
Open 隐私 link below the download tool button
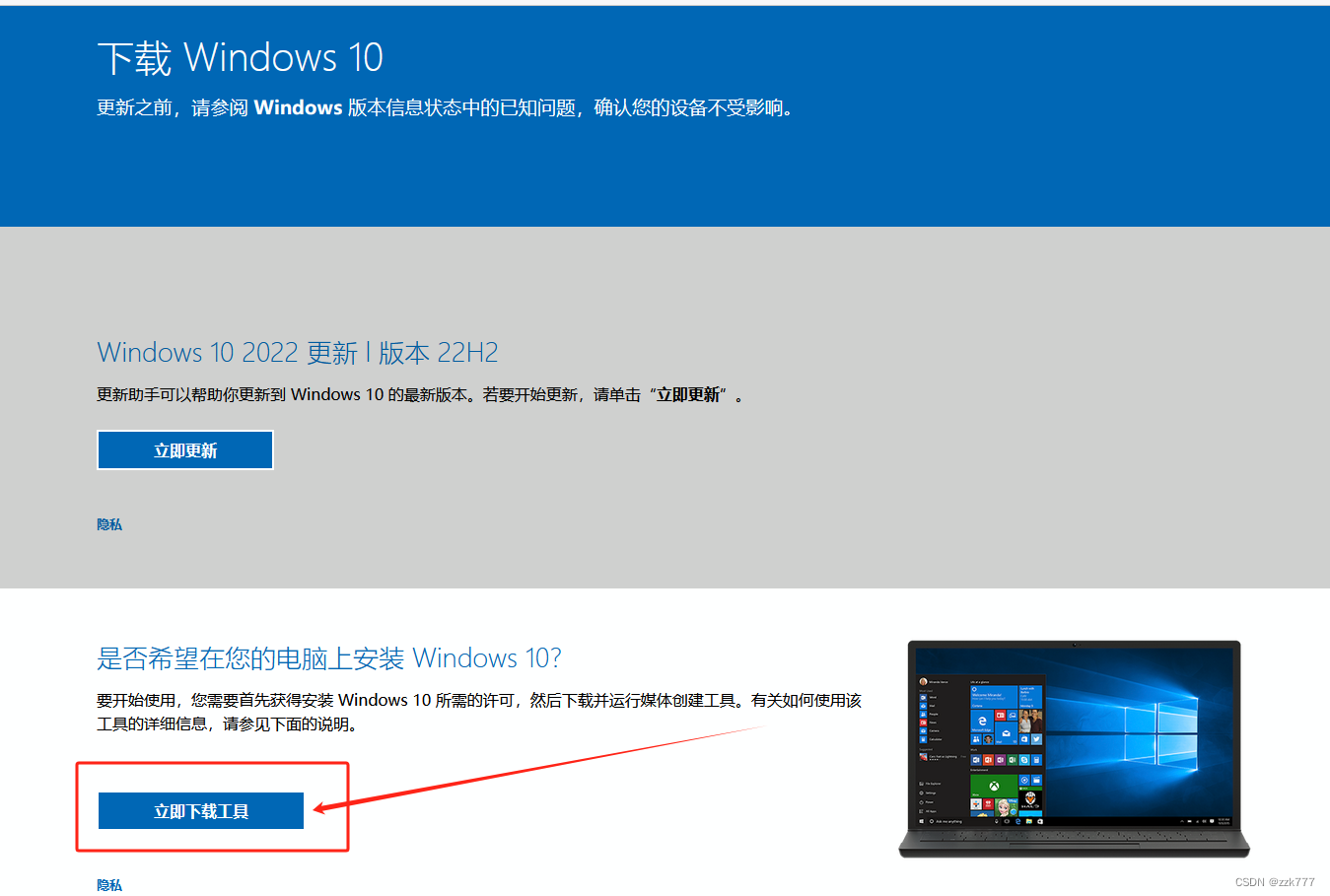(109, 885)
